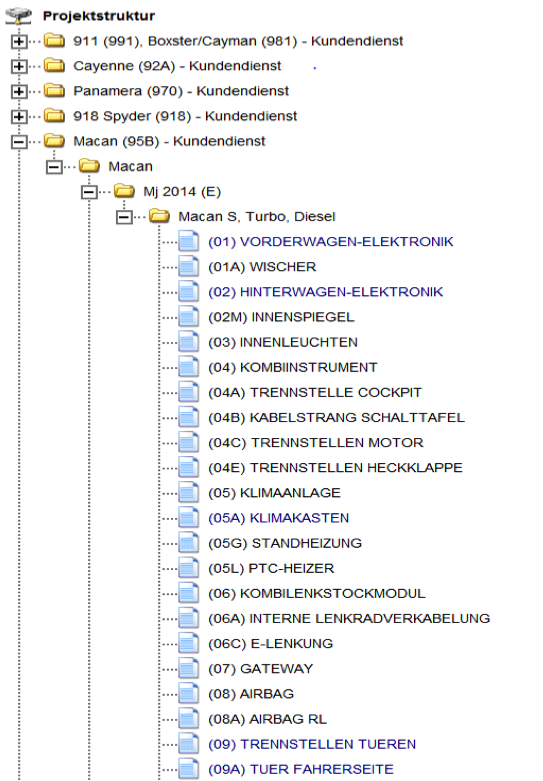Select (09A) TUER FAHRERSEITE entry
543x781 pixels.
pyautogui.click(x=301, y=769)
